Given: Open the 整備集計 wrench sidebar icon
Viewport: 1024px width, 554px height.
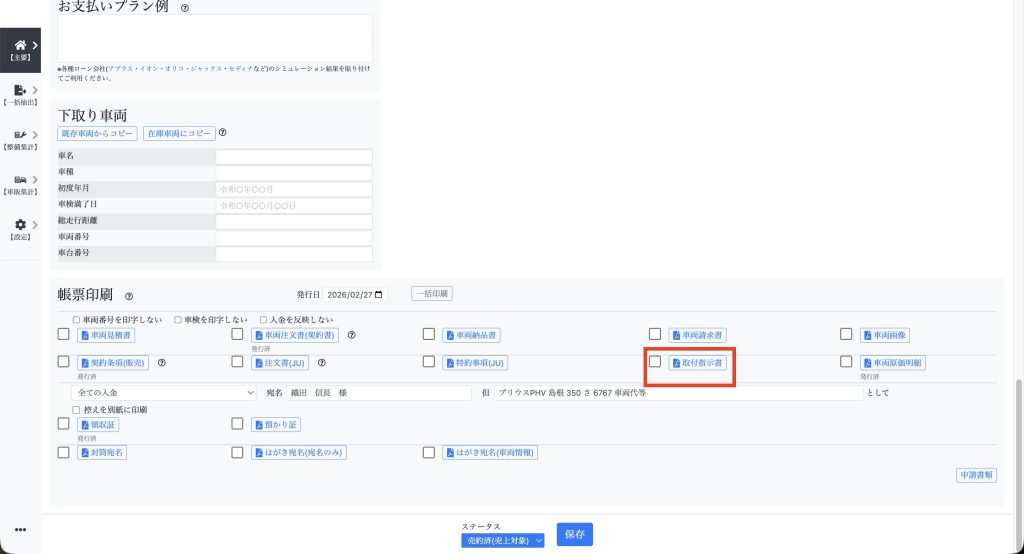Looking at the screenshot, I should coord(20,136).
